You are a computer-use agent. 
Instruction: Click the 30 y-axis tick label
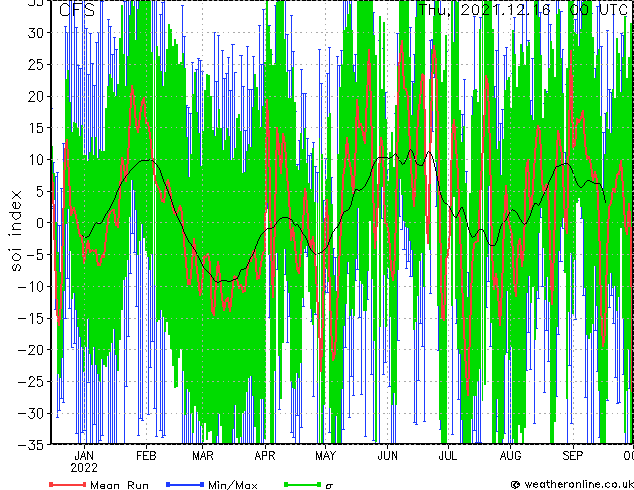pyautogui.click(x=35, y=33)
